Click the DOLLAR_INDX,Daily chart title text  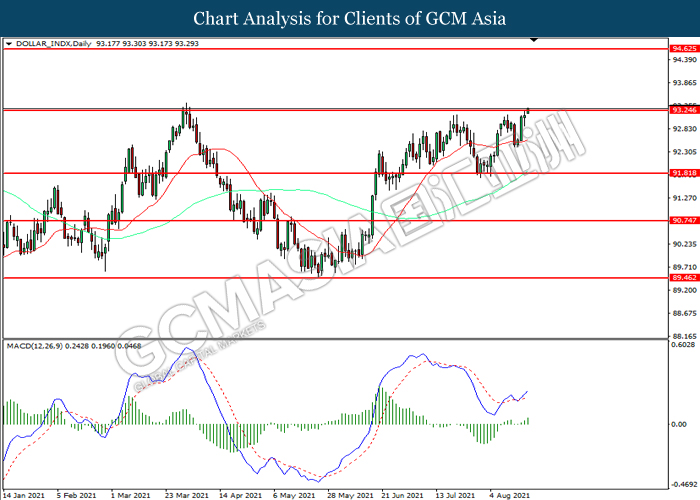tap(54, 44)
